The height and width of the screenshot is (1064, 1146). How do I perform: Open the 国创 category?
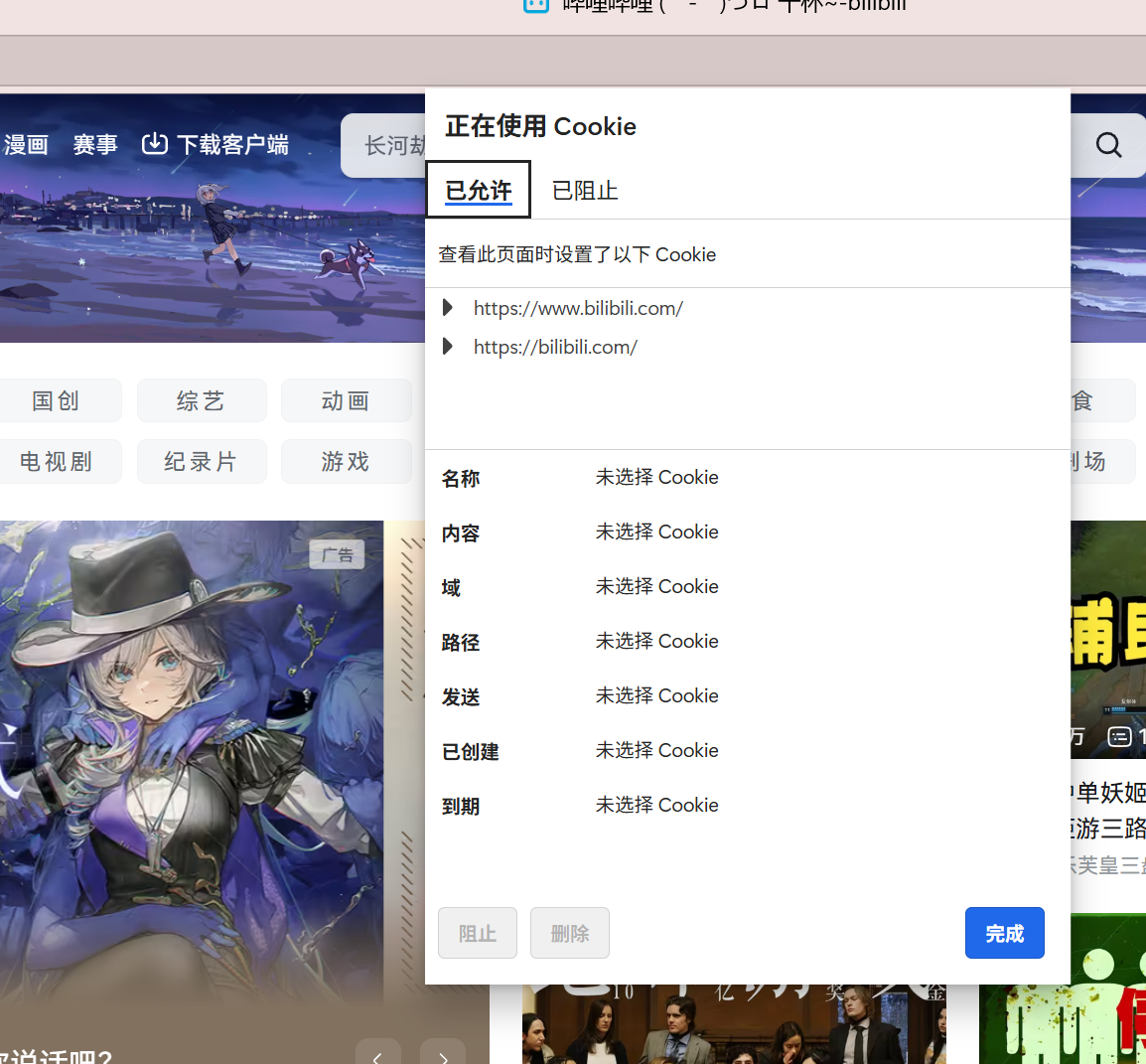click(x=56, y=400)
